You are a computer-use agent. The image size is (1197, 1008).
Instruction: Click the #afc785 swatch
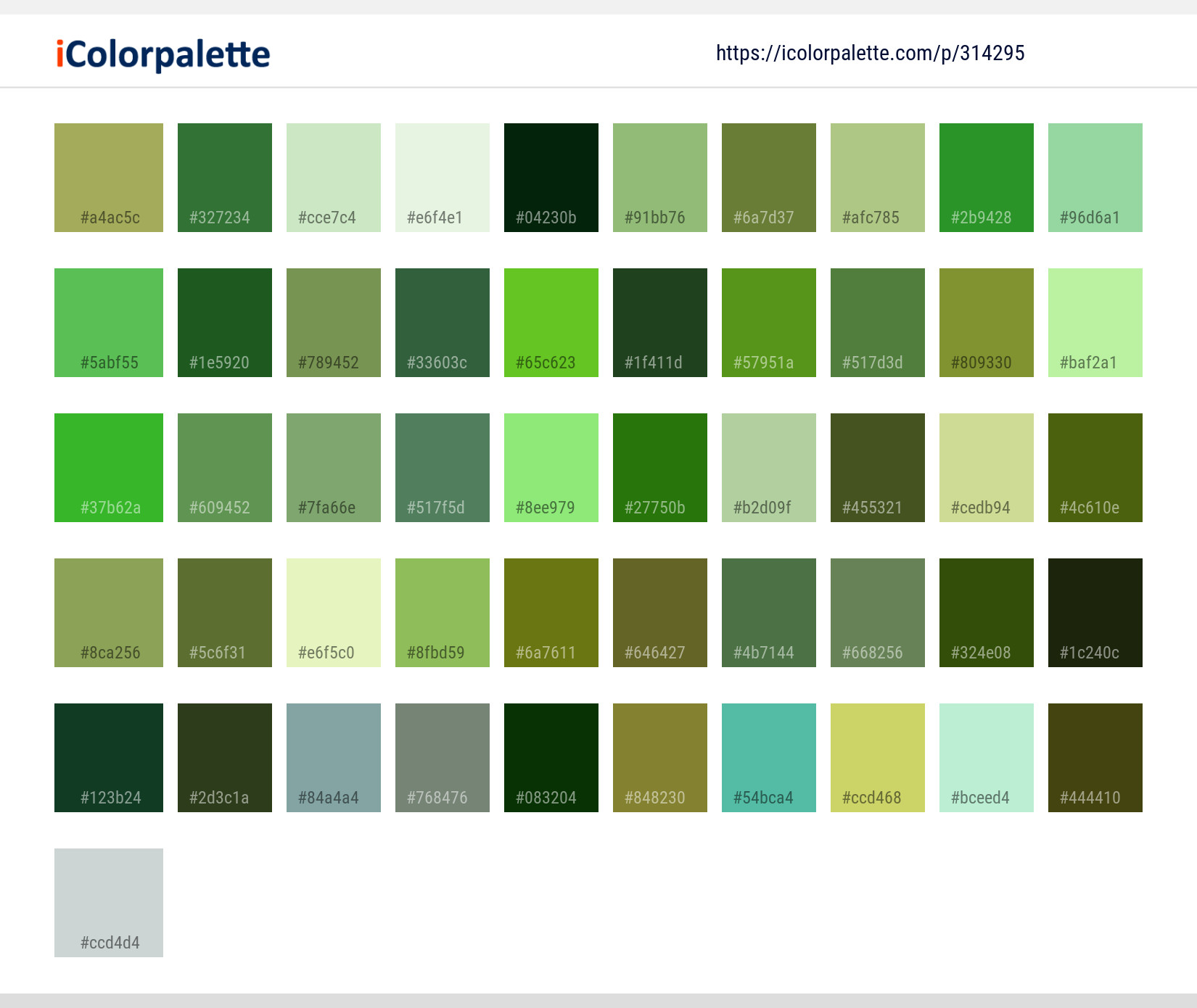coord(878,178)
